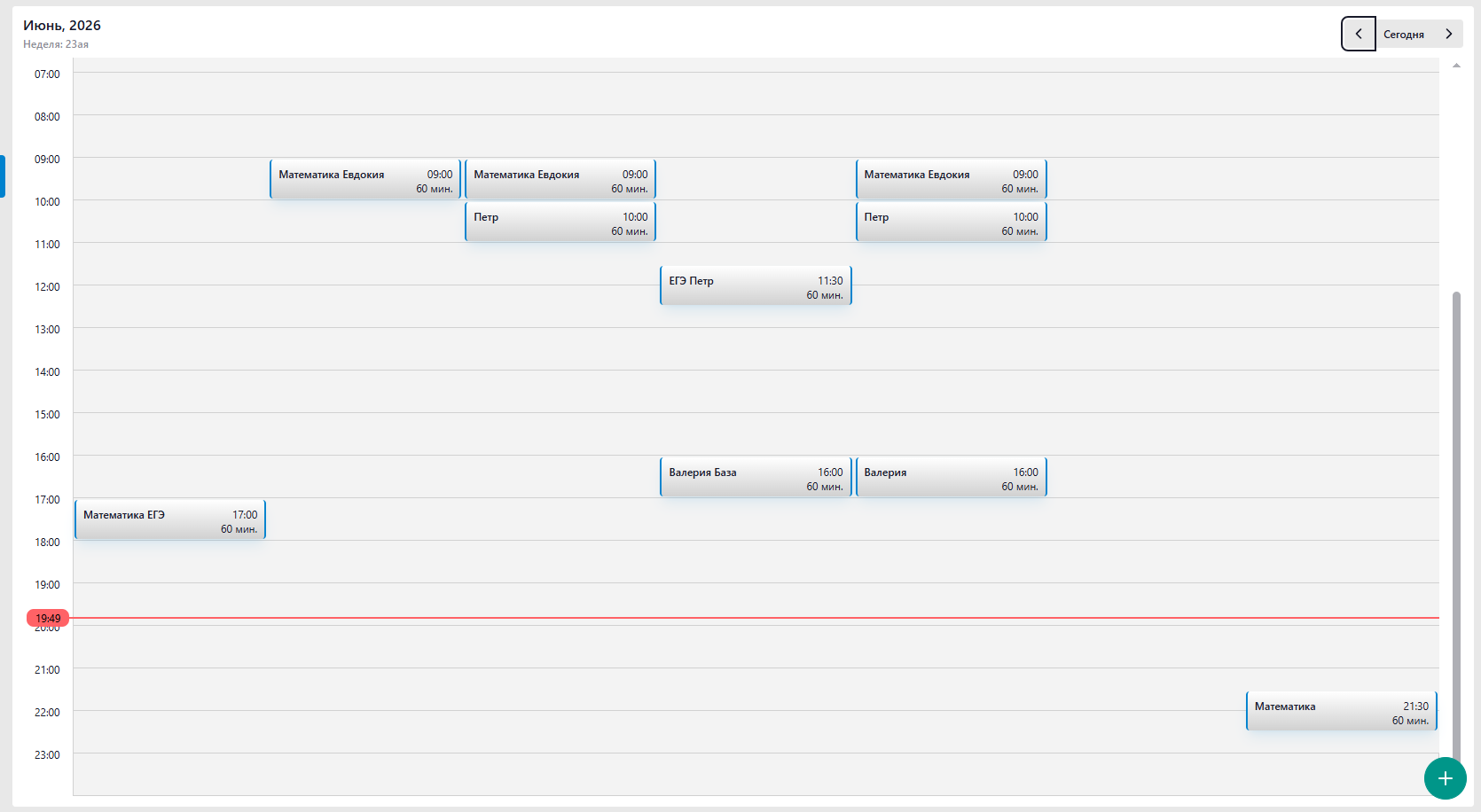The image size is (1481, 812).
Task: Open the rightmost Петр event at 10:00
Action: click(951, 222)
